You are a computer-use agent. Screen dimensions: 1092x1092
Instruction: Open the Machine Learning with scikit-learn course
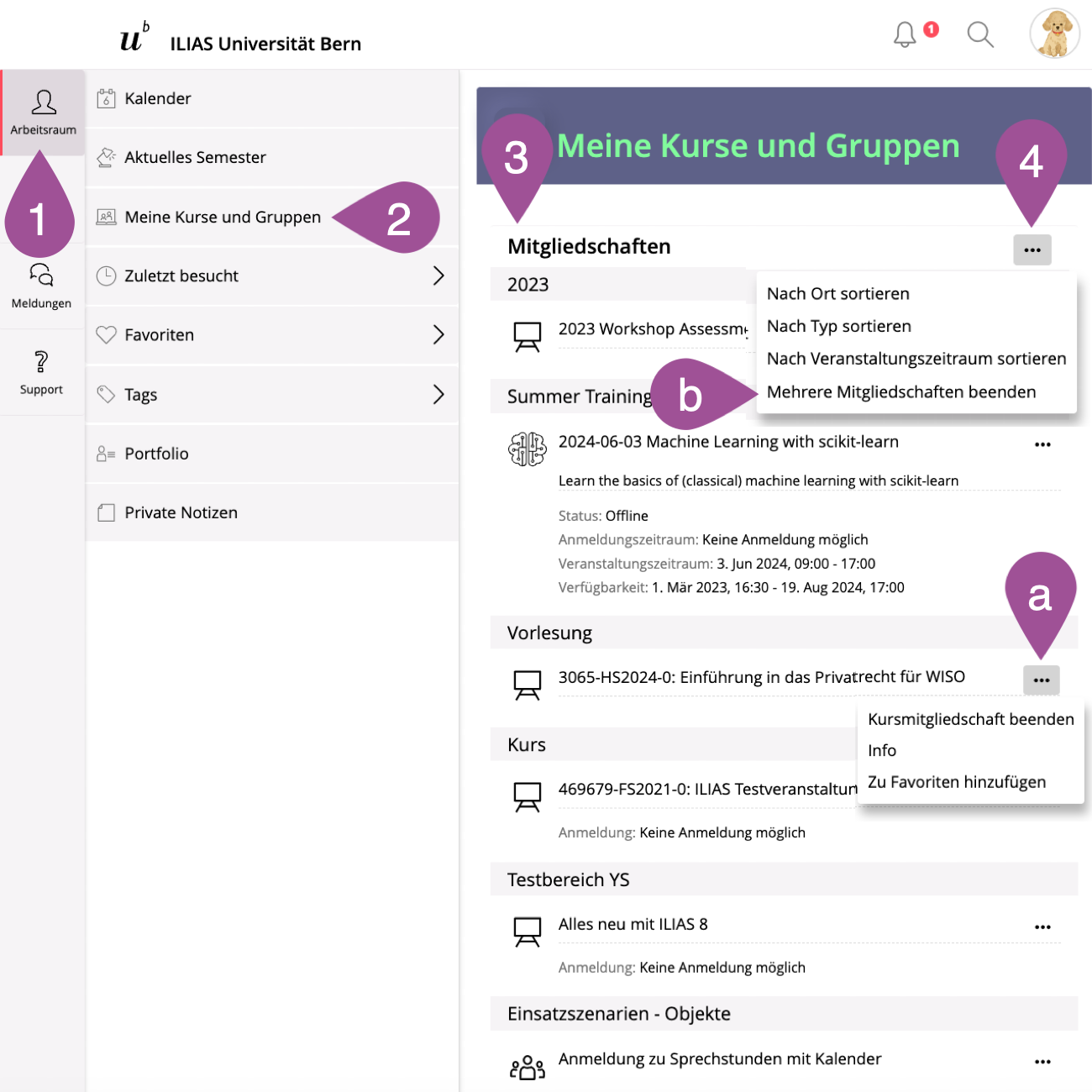pos(727,442)
